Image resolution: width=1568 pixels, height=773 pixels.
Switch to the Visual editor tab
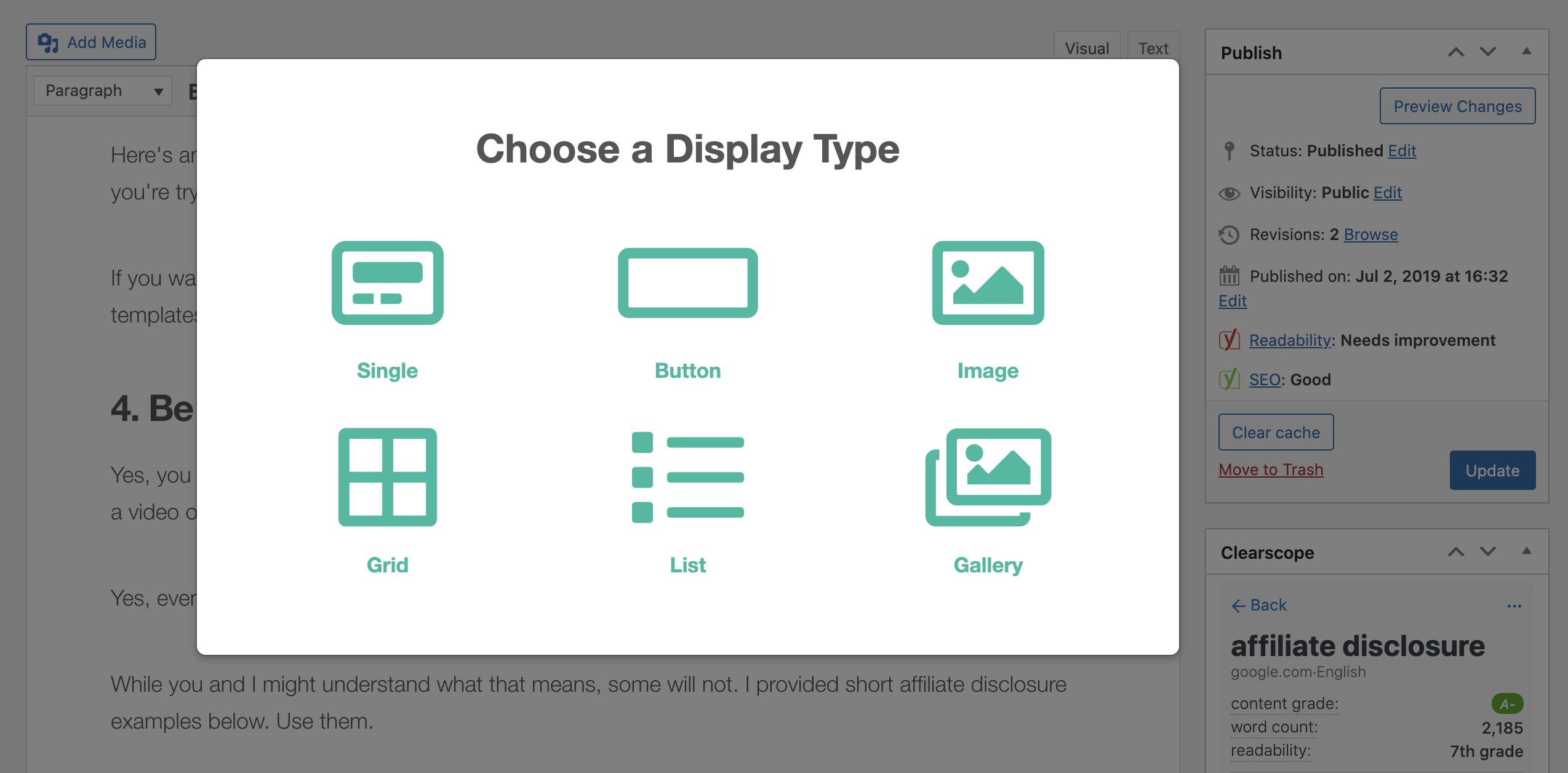1087,48
